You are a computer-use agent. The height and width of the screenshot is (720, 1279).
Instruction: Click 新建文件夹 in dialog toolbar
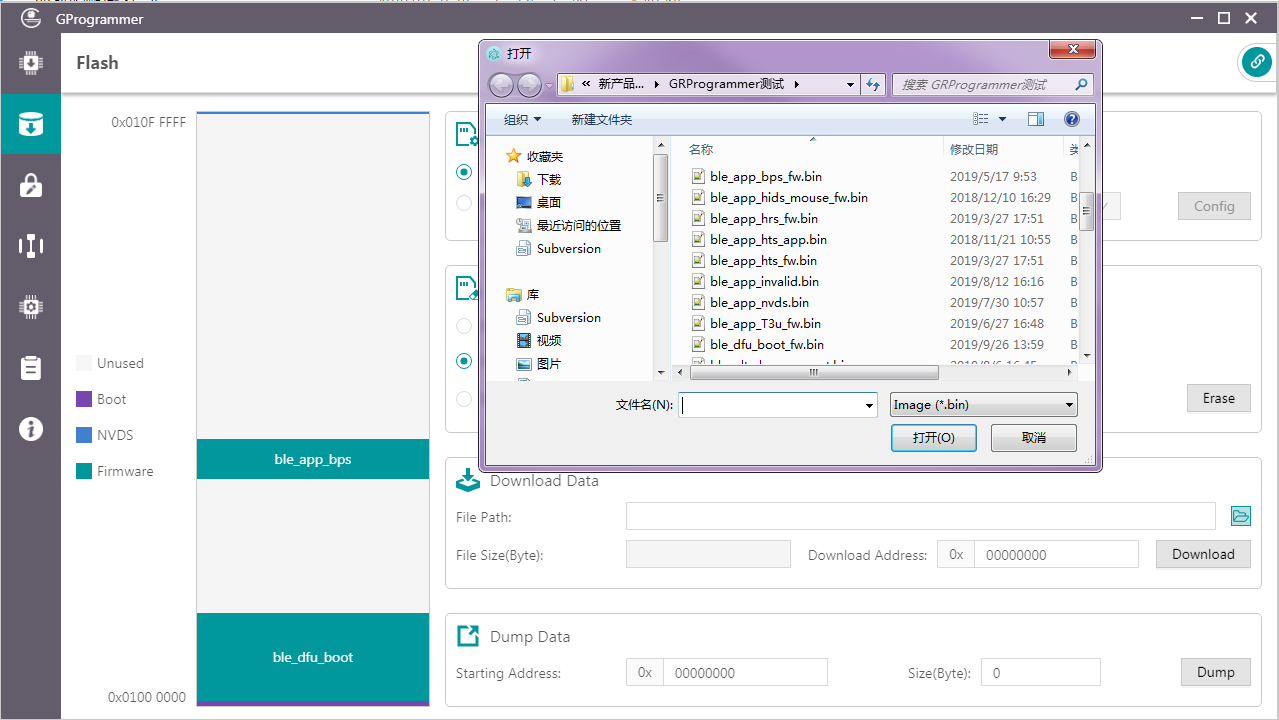point(601,120)
